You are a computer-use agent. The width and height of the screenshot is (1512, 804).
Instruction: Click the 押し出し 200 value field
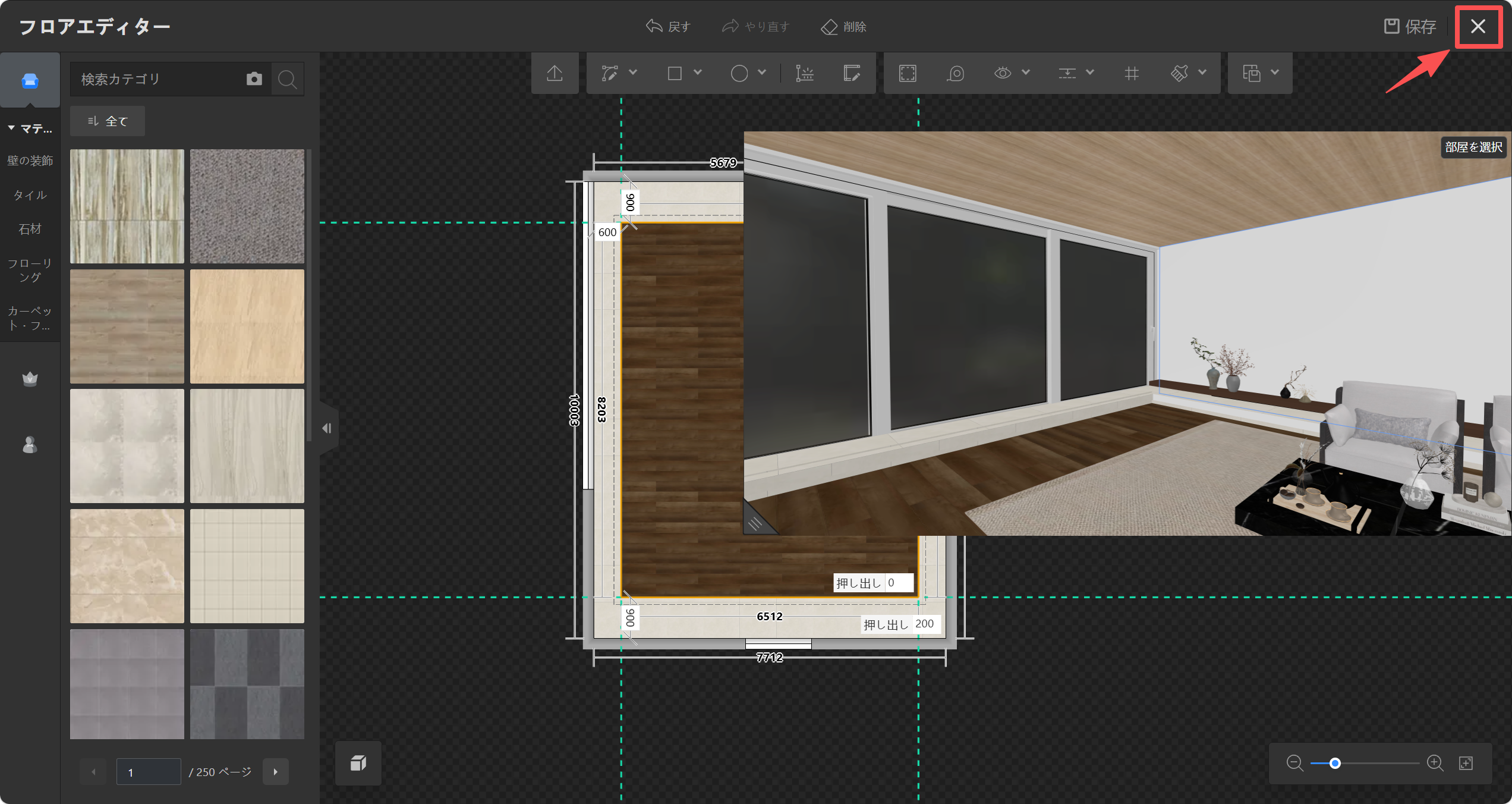(x=926, y=624)
